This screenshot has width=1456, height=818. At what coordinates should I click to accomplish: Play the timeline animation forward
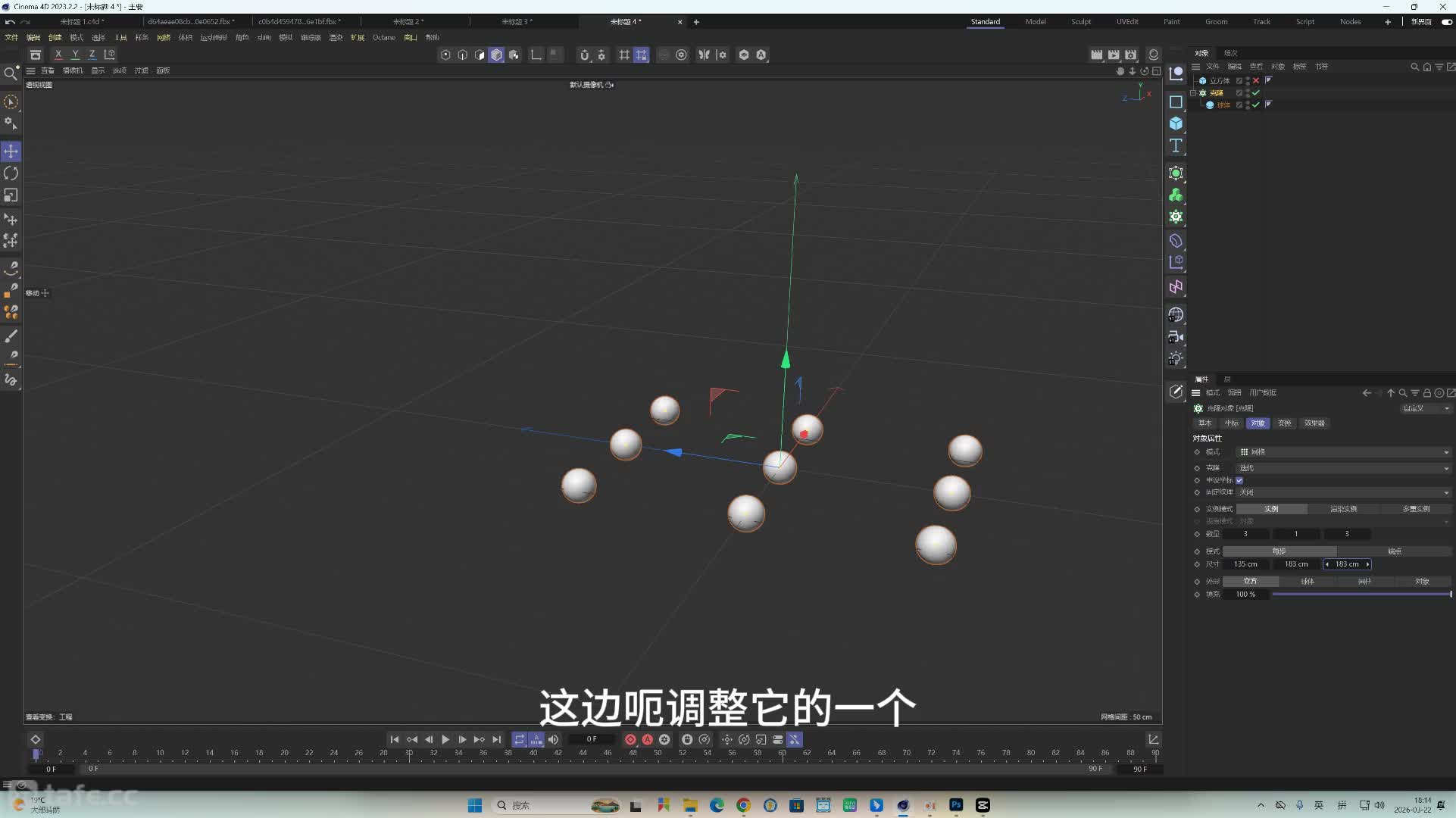(445, 739)
